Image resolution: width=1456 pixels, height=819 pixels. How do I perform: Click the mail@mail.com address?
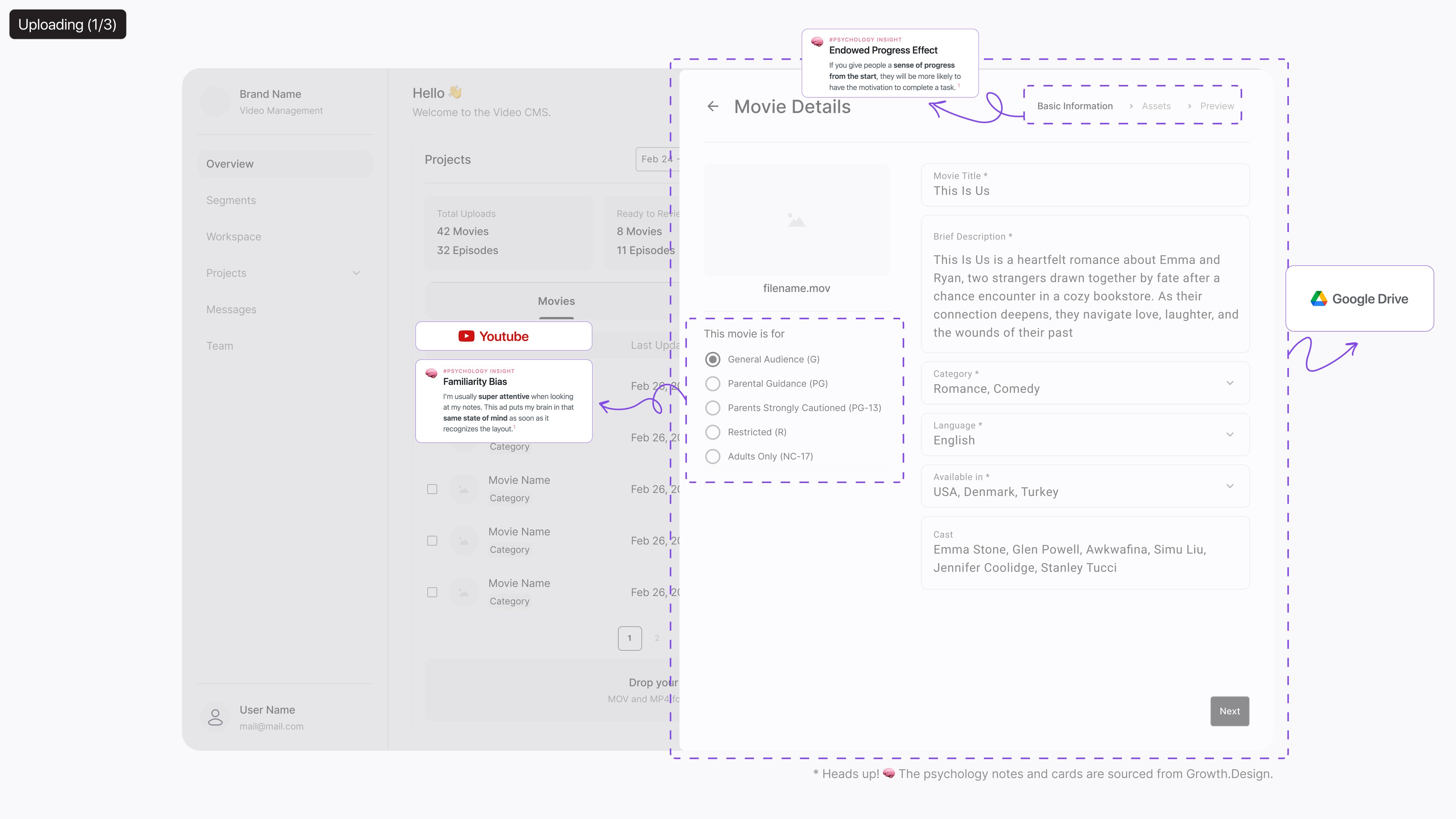[271, 726]
